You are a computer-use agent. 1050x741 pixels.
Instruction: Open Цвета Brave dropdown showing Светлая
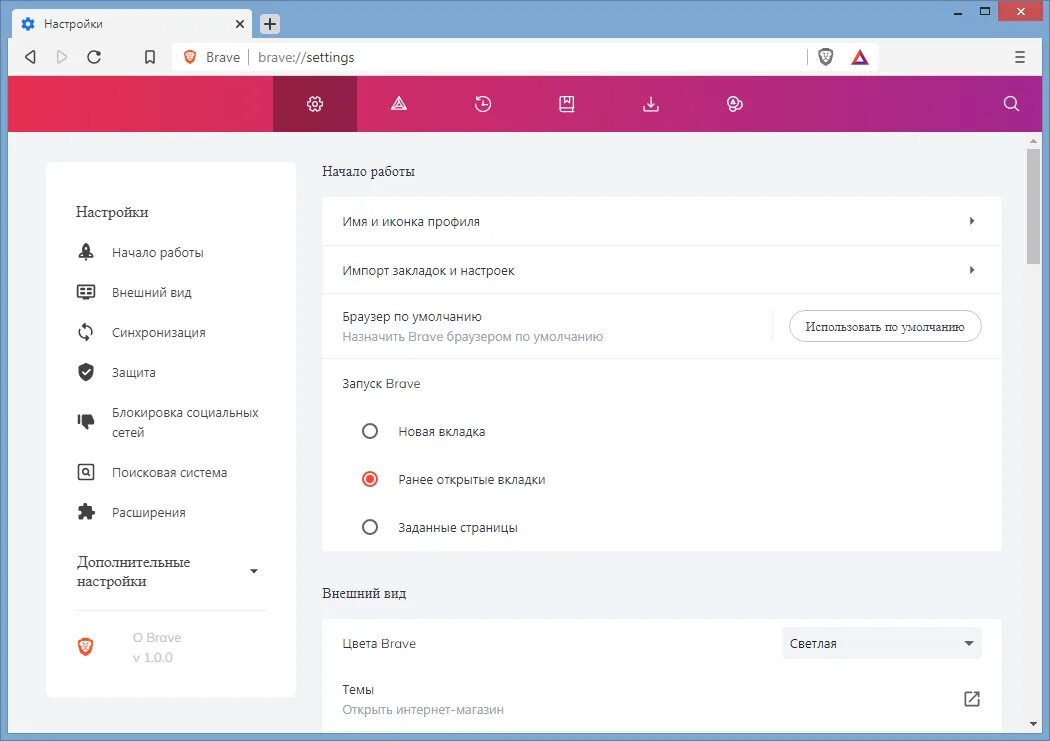pos(881,643)
